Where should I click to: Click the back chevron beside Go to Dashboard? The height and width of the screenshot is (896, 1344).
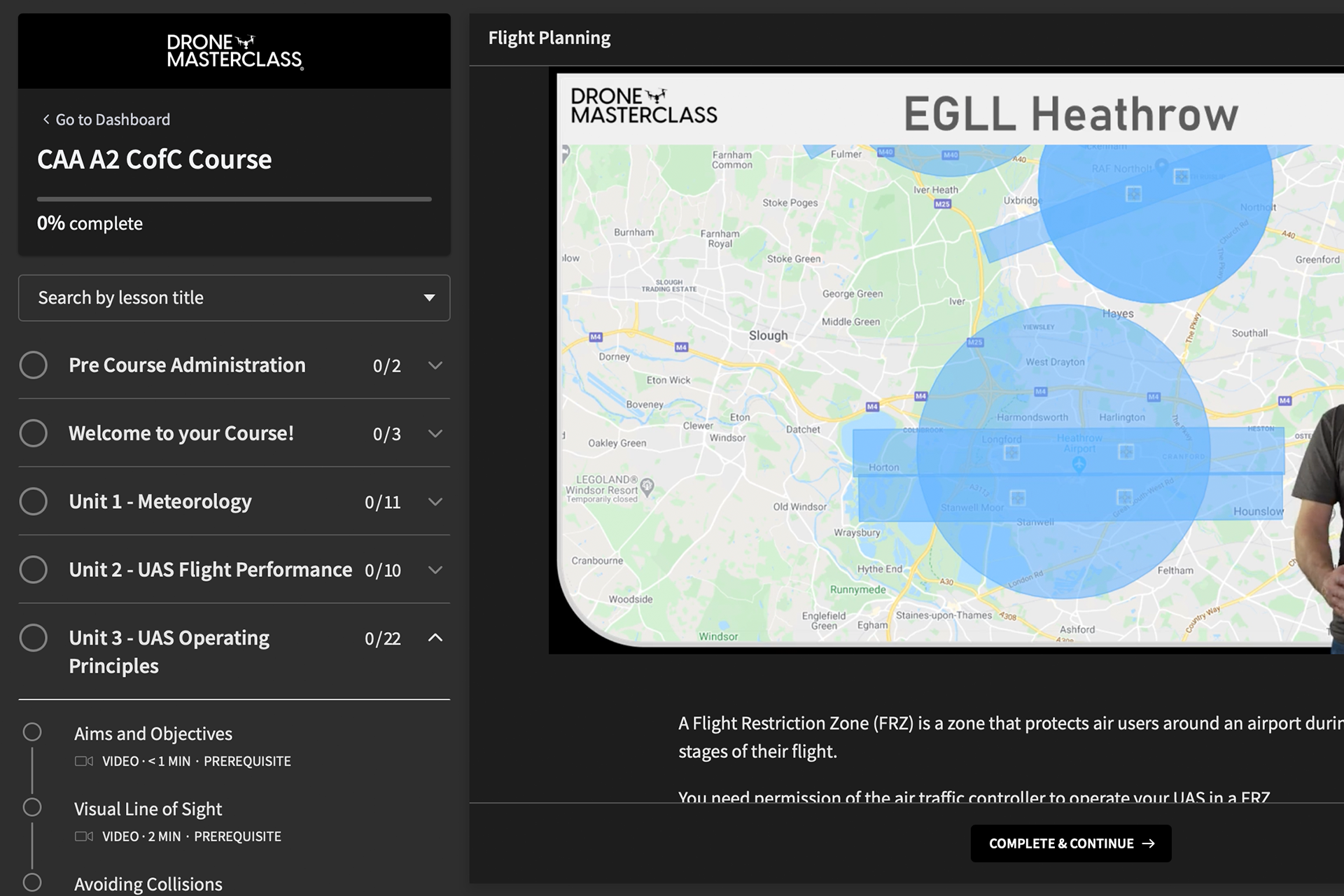[x=46, y=120]
